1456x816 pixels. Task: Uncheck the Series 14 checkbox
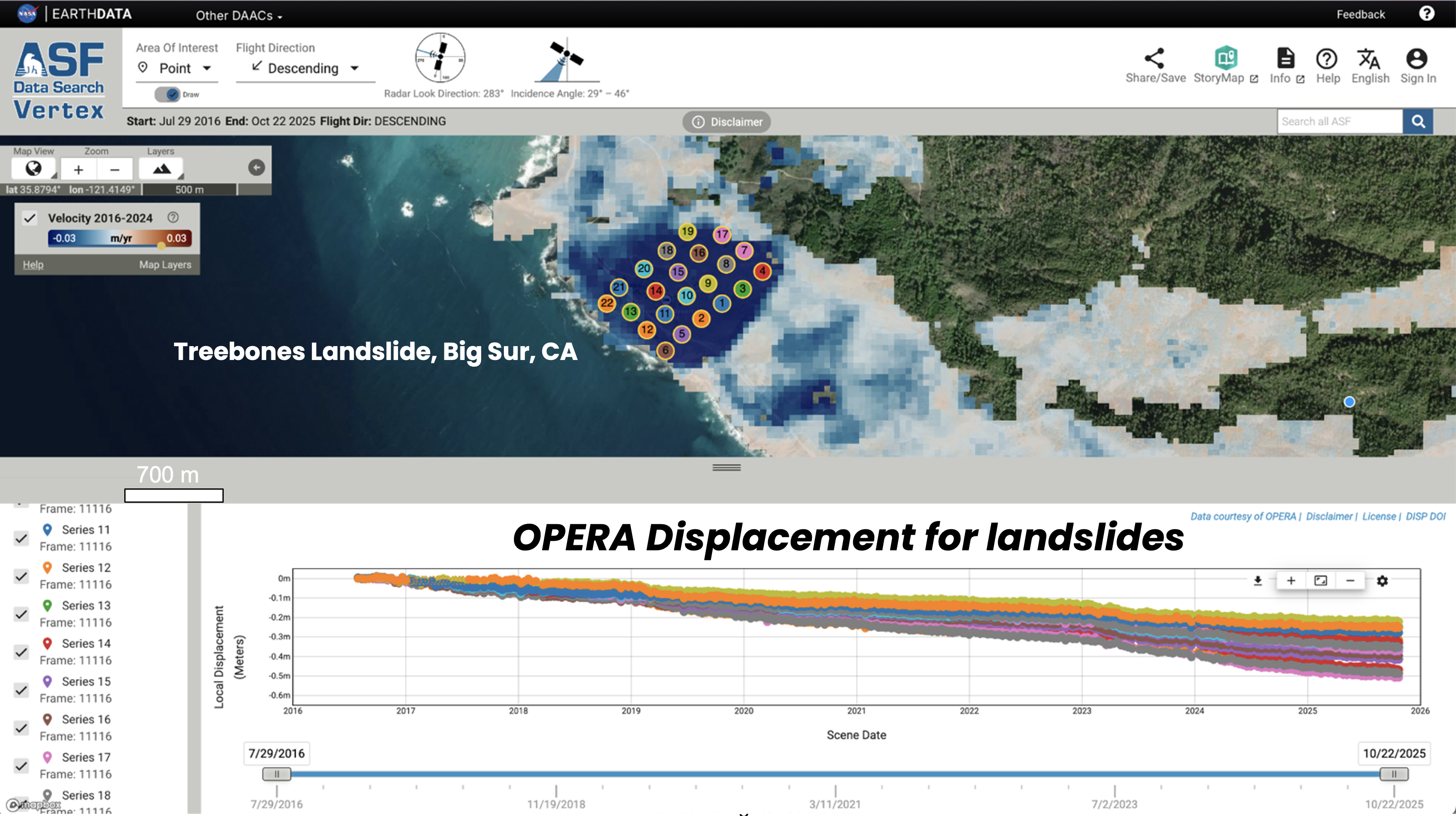point(21,652)
